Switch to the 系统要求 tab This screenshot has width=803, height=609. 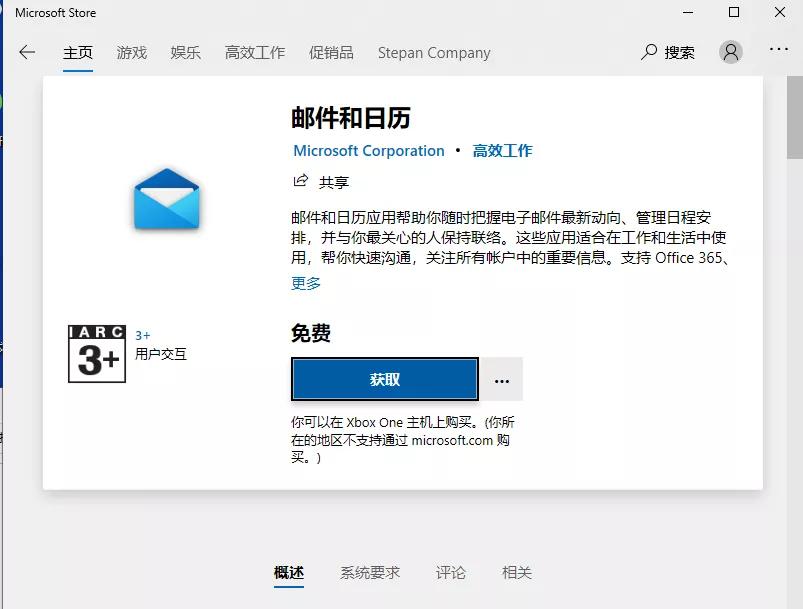371,573
